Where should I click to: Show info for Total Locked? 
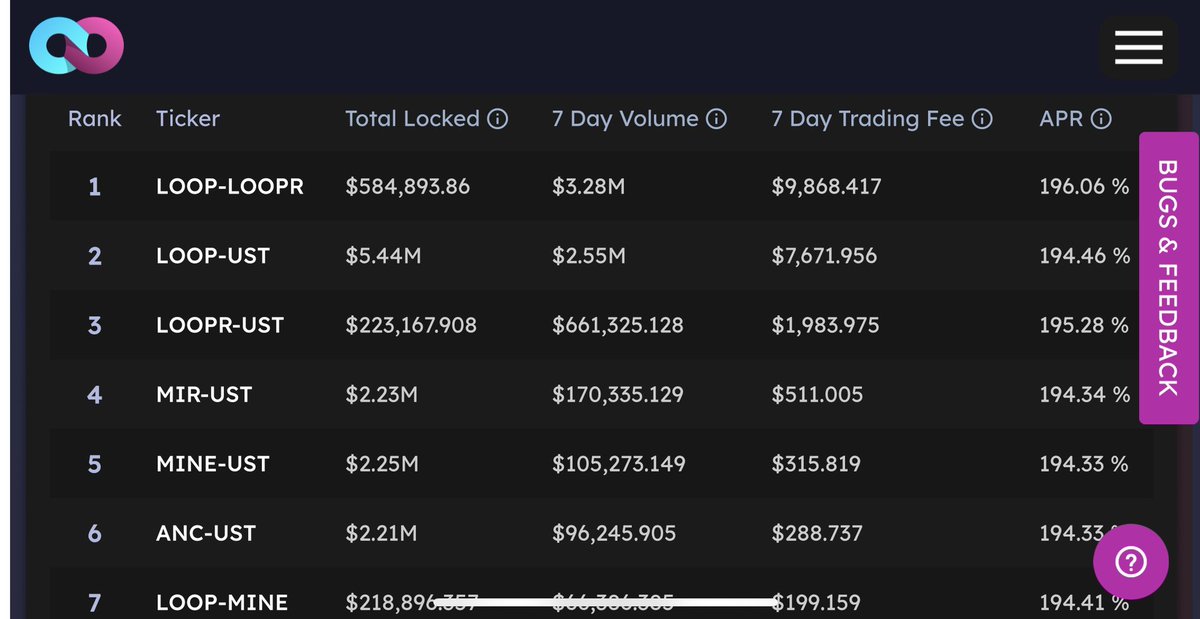tap(498, 119)
